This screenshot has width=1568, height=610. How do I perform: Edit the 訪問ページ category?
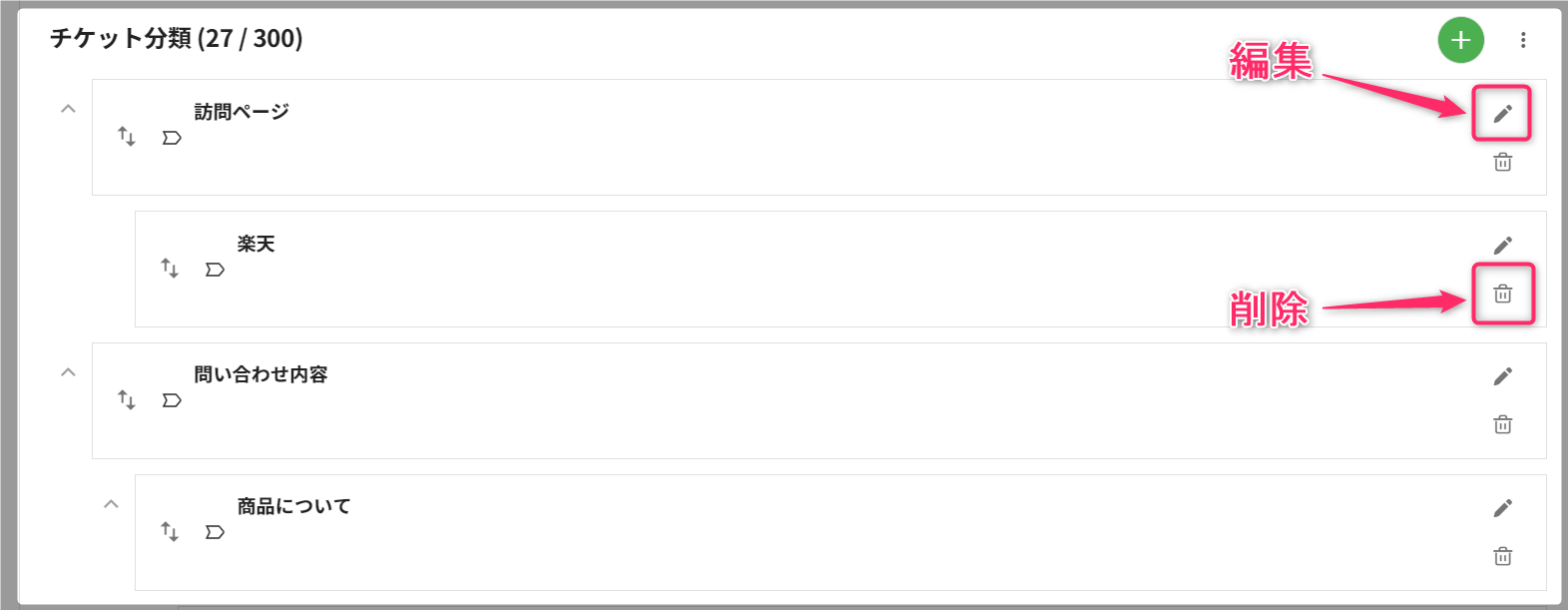click(x=1502, y=114)
